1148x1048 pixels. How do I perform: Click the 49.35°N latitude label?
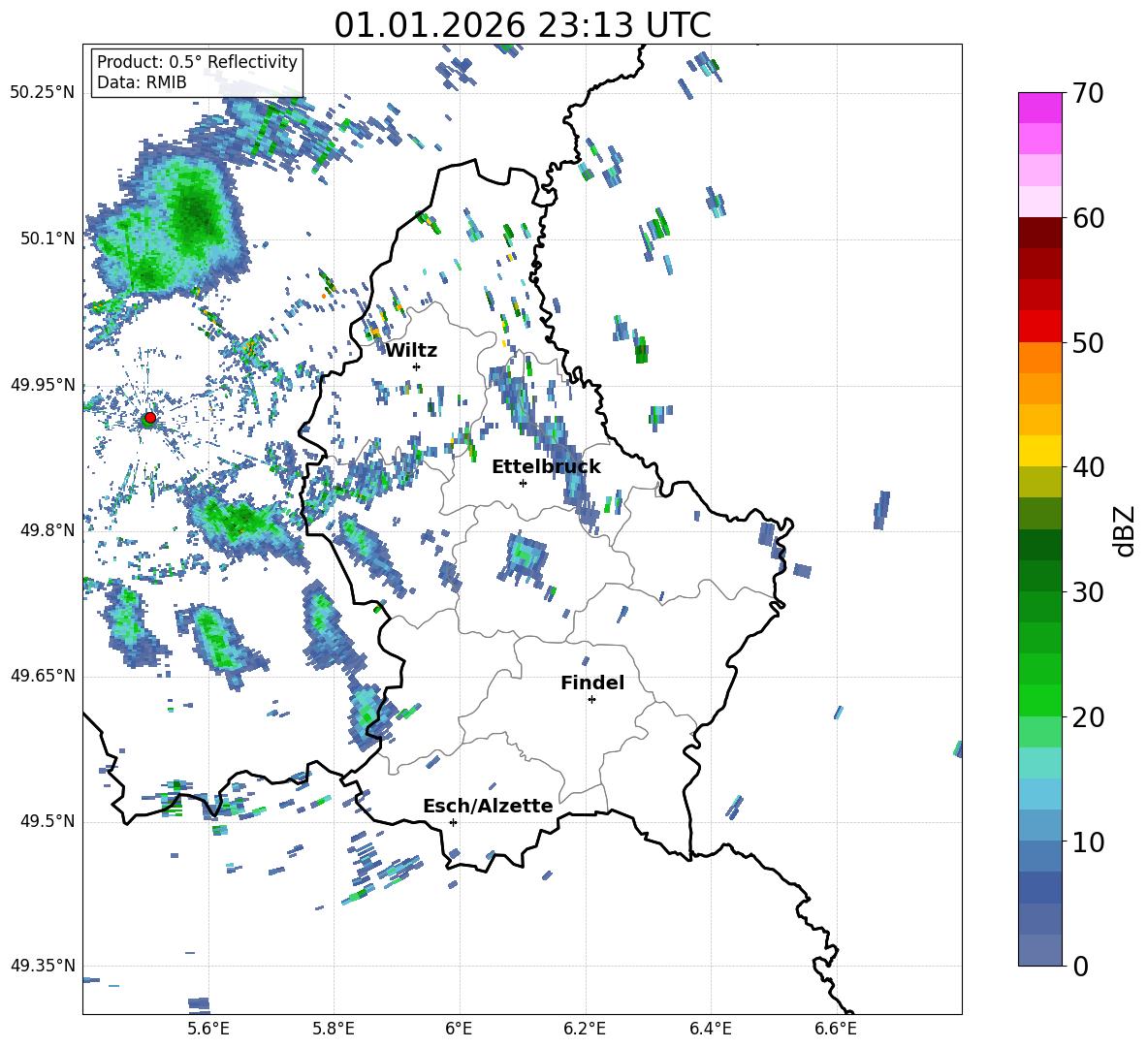point(43,966)
